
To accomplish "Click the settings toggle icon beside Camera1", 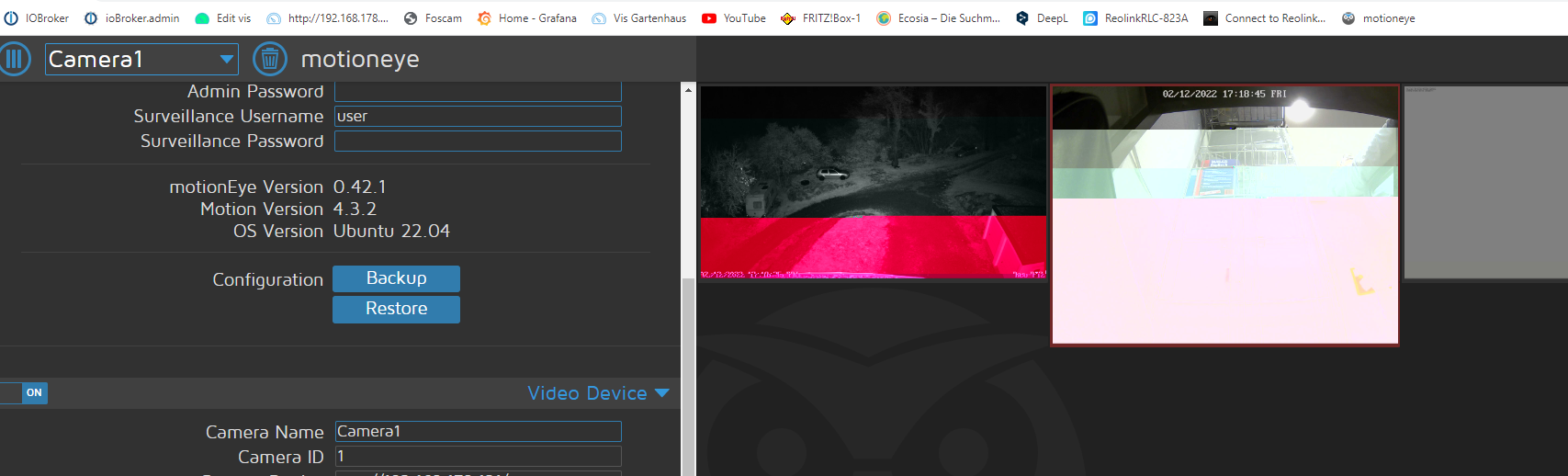I will 14,59.
